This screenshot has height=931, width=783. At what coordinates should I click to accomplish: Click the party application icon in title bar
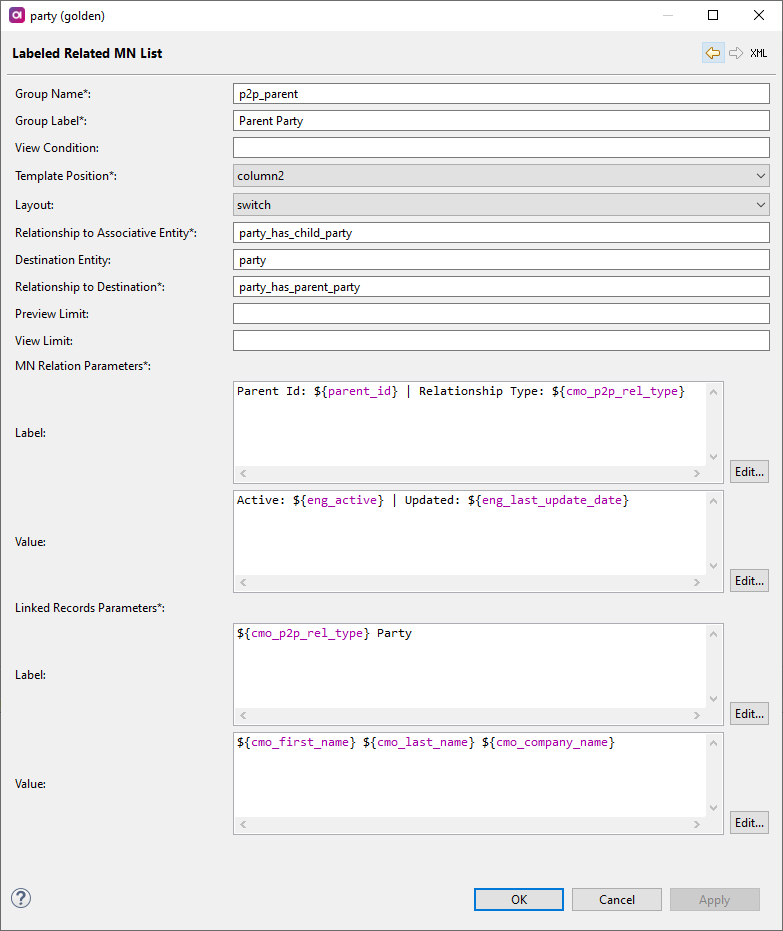(16, 16)
